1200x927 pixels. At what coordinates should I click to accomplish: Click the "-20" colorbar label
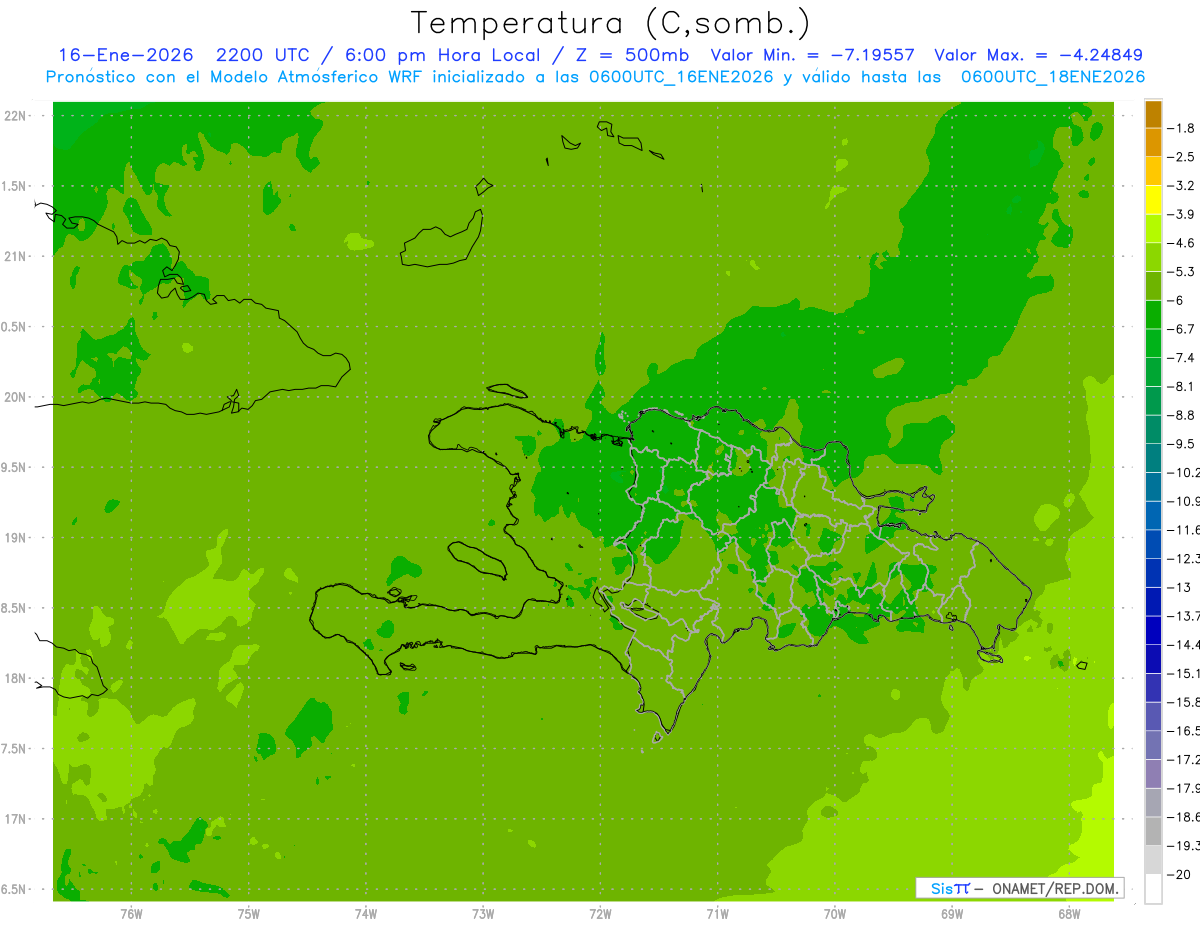(x=1179, y=874)
